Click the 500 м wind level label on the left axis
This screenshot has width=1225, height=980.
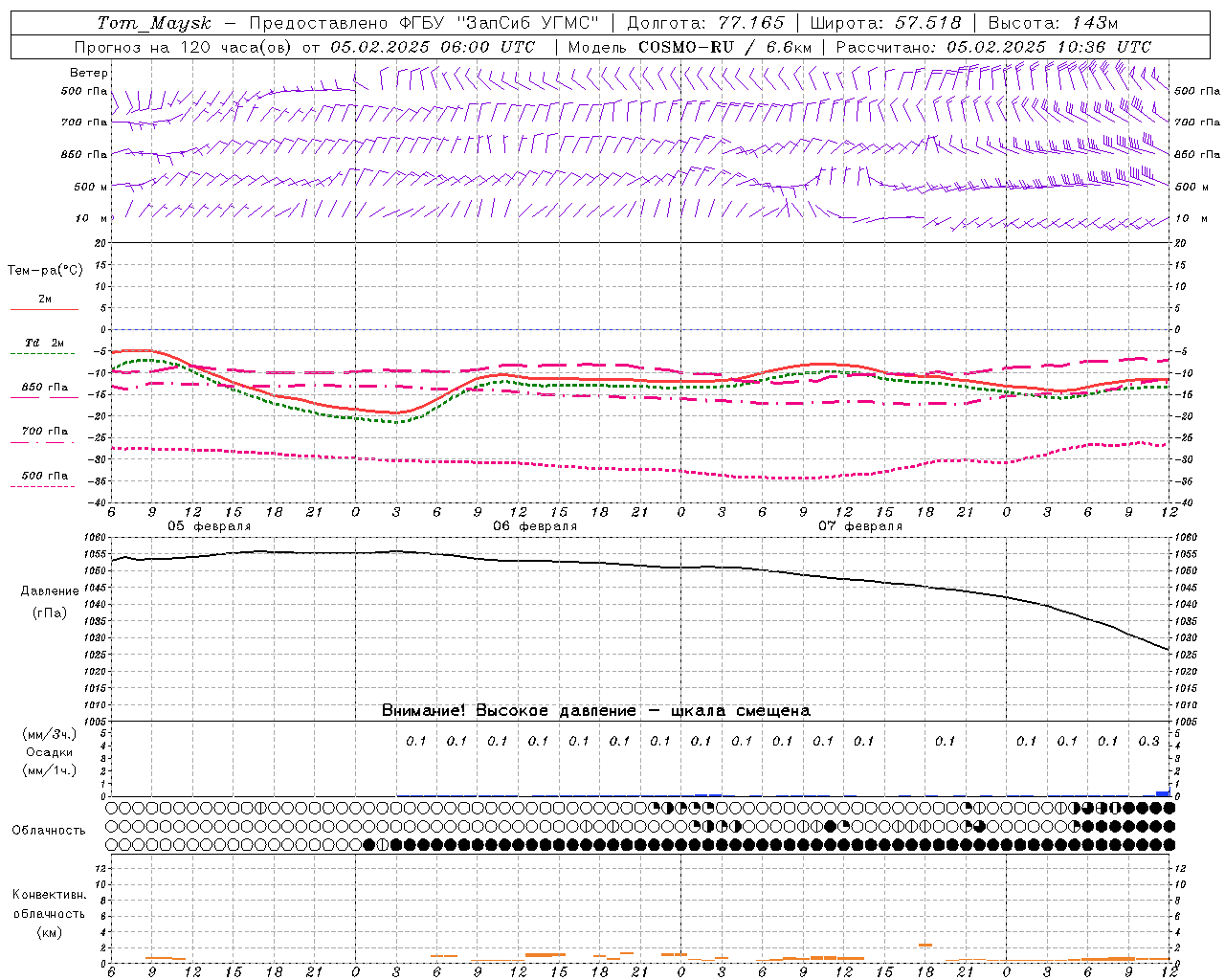tap(91, 187)
